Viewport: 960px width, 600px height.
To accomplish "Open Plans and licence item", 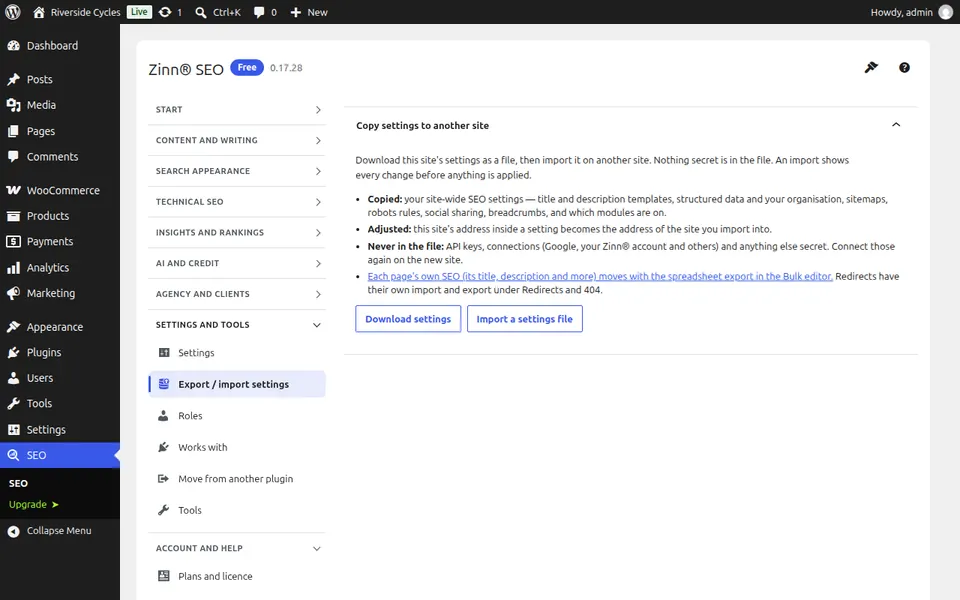I will click(x=237, y=576).
